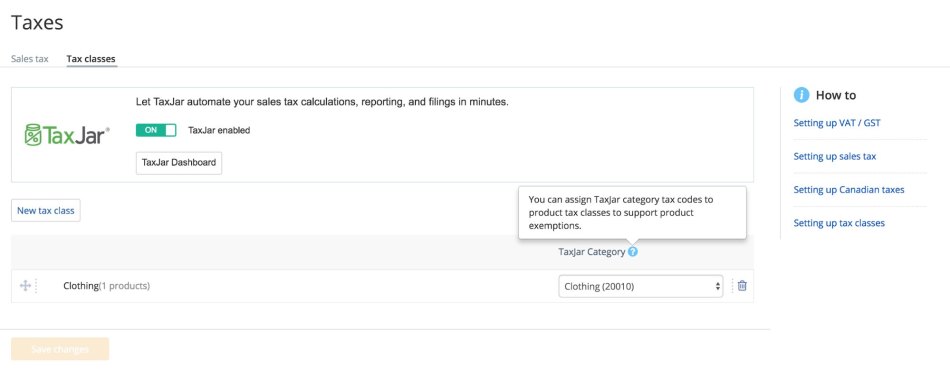Click the dotted grip next to trash icon

[732, 286]
